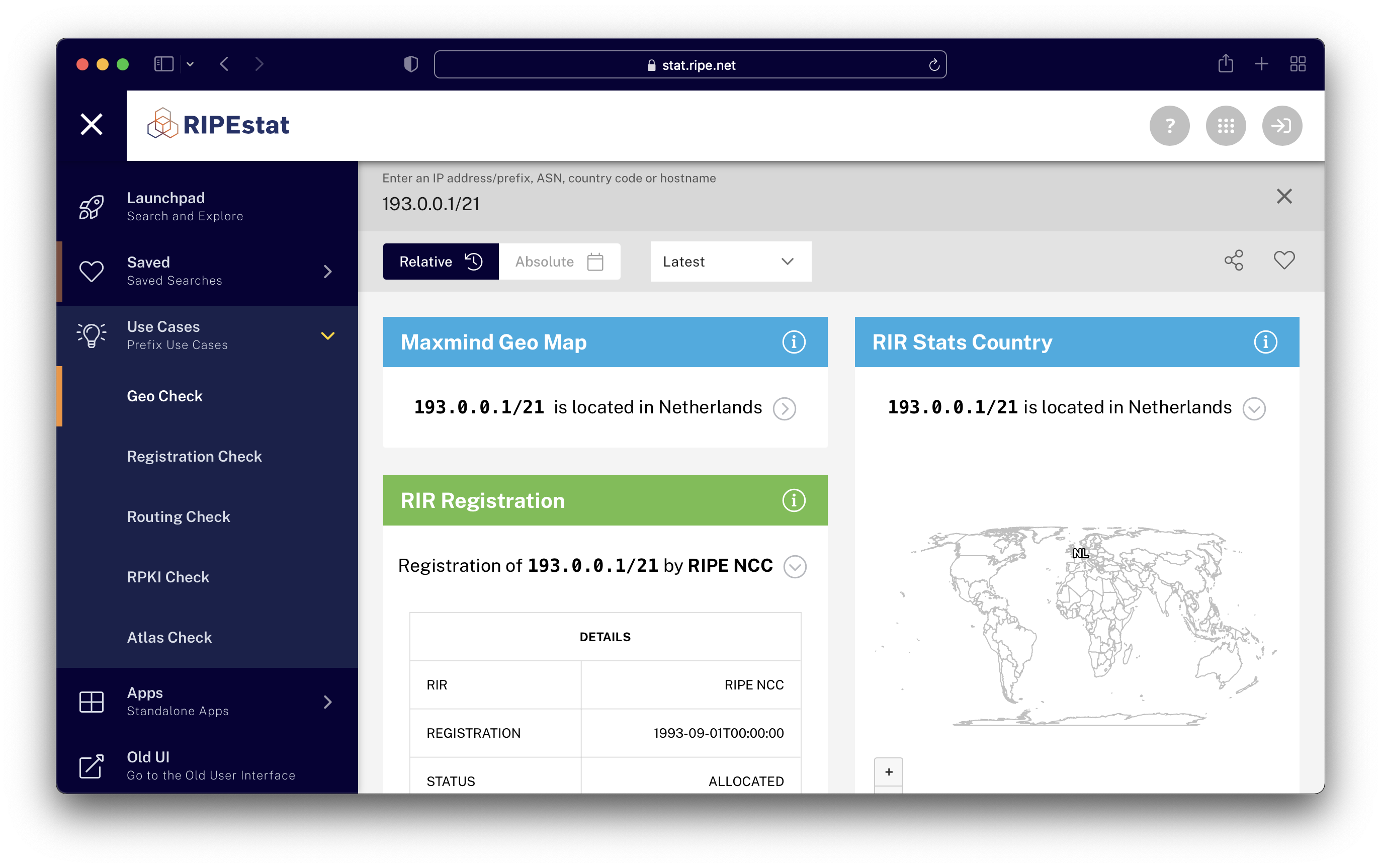This screenshot has height=868, width=1381.
Task: Save search with the heart icon
Action: [1283, 261]
